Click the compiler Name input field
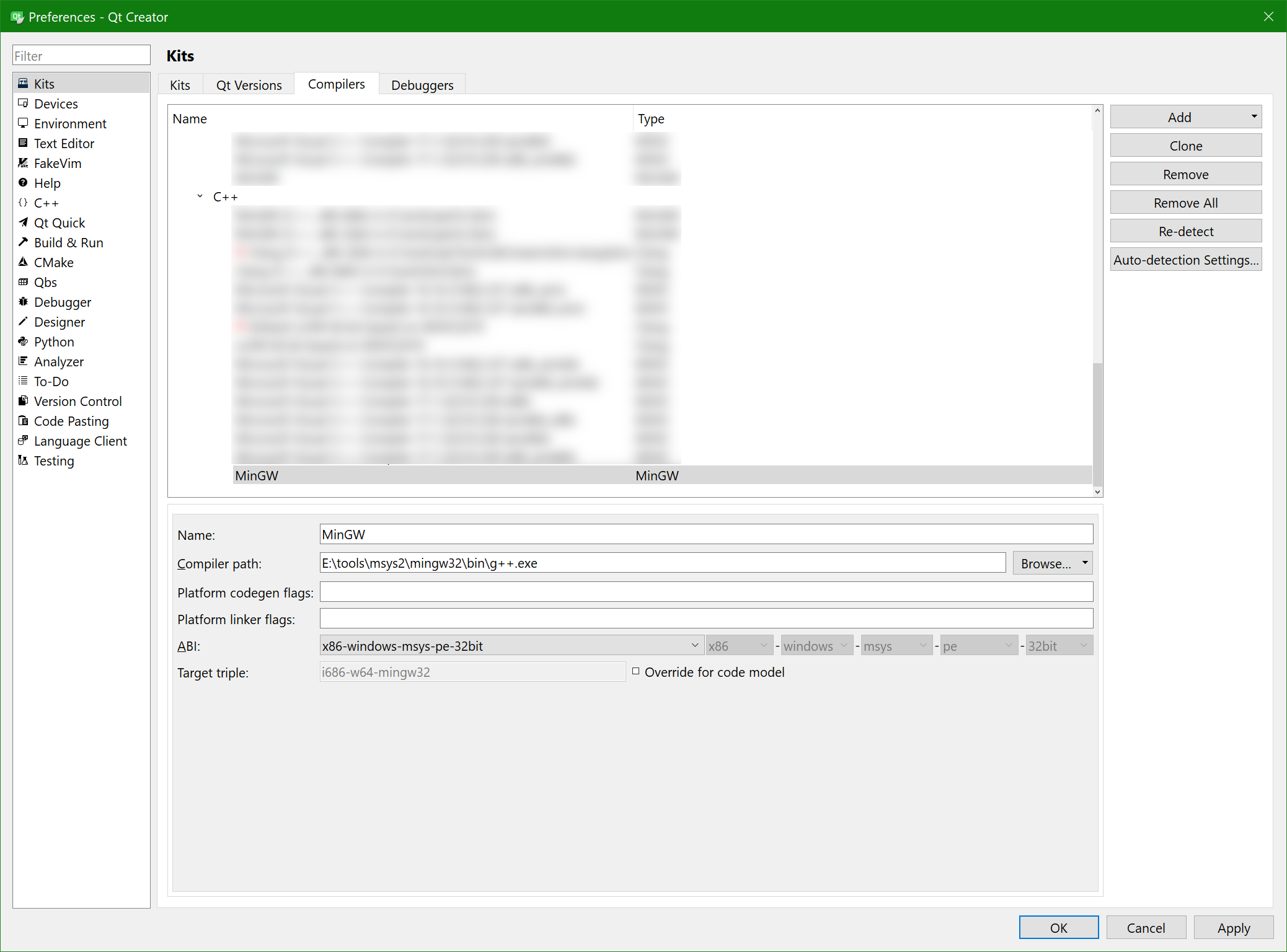Viewport: 1287px width, 952px height. (x=706, y=534)
